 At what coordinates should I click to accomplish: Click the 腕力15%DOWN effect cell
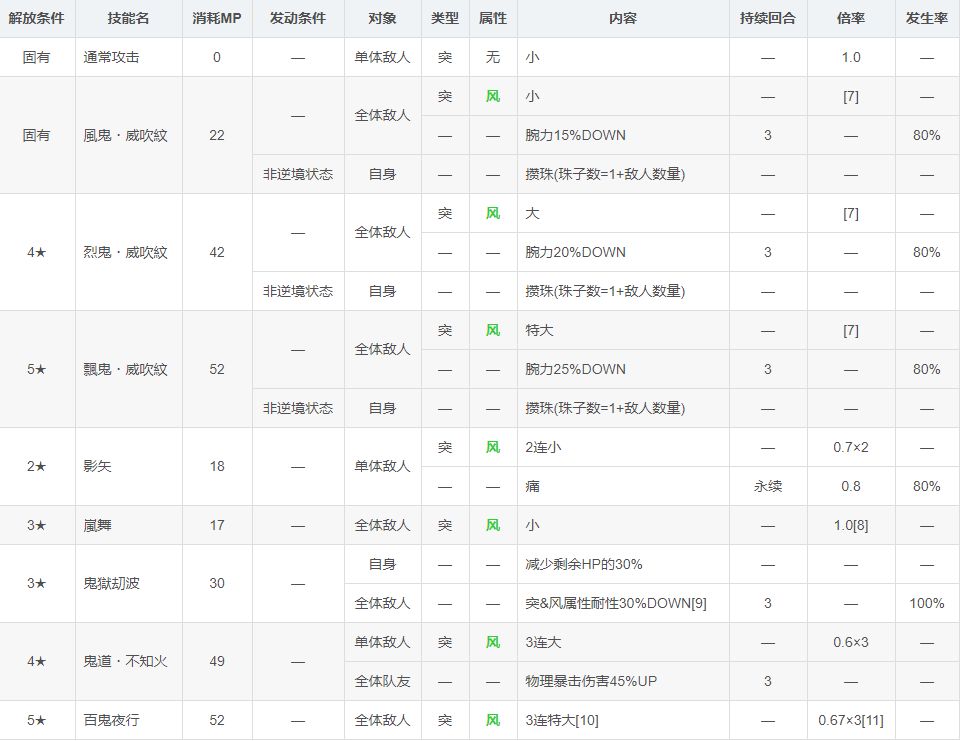[x=623, y=136]
